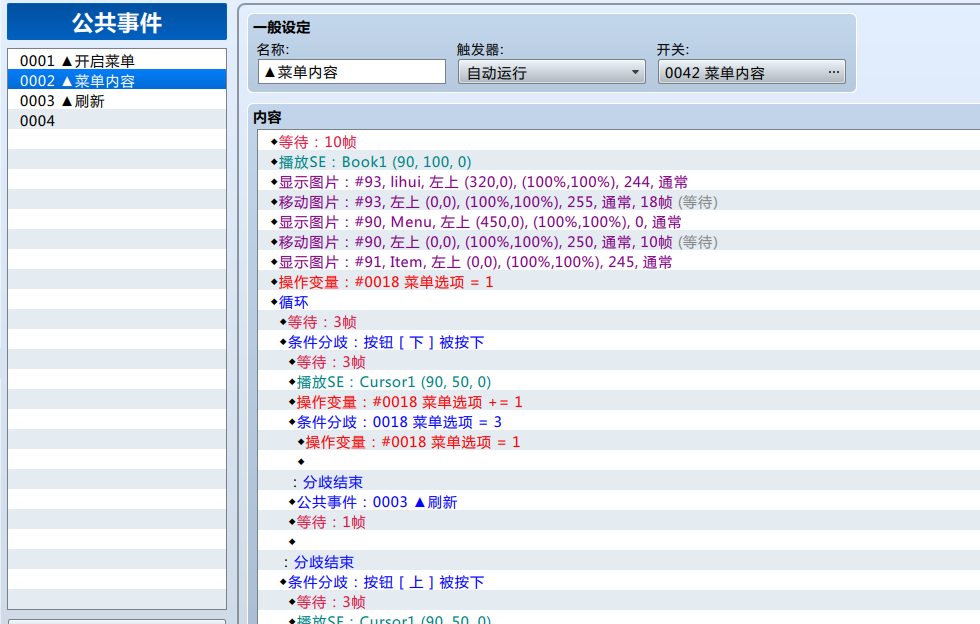The image size is (980, 624).
Task: Open switch picker via ellipsis button
Action: pyautogui.click(x=833, y=72)
